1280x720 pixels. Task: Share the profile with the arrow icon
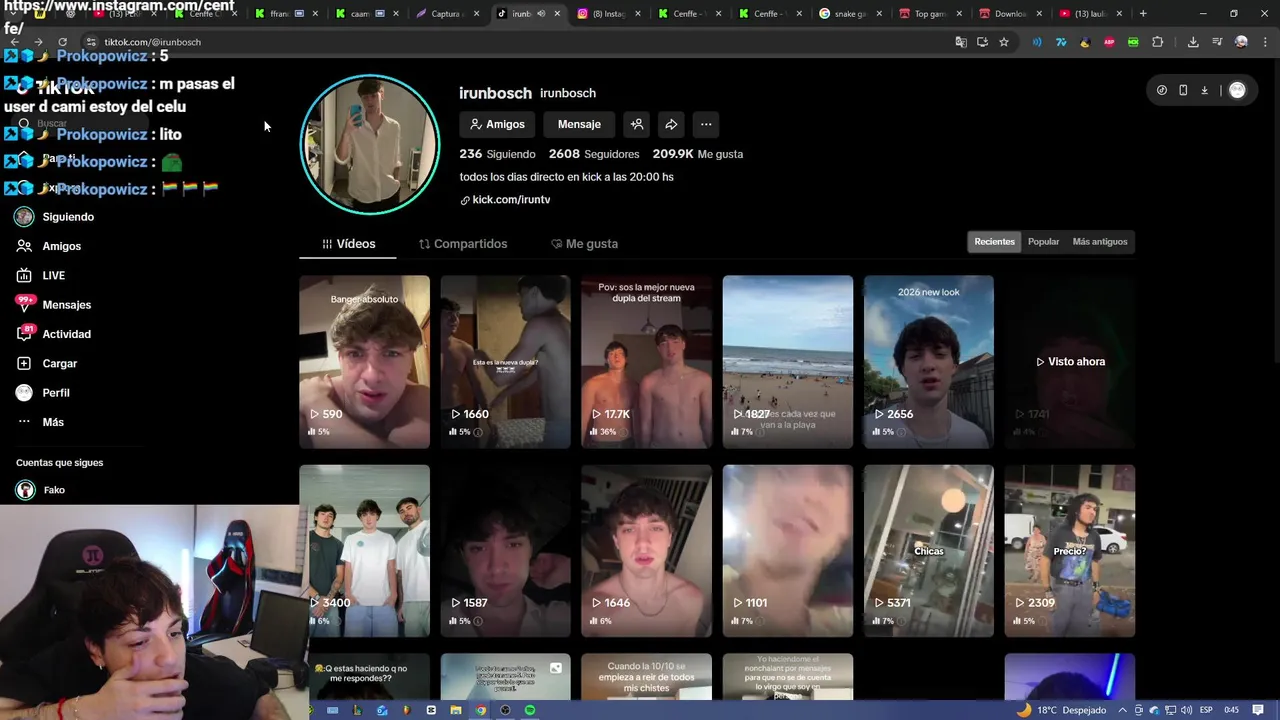(671, 124)
